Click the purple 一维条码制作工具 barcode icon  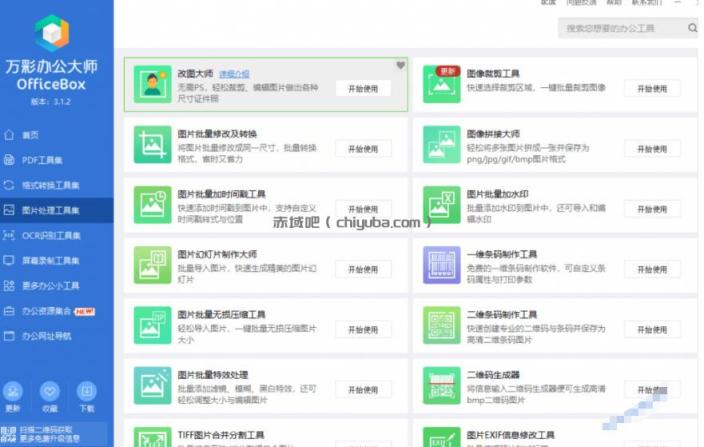click(441, 265)
